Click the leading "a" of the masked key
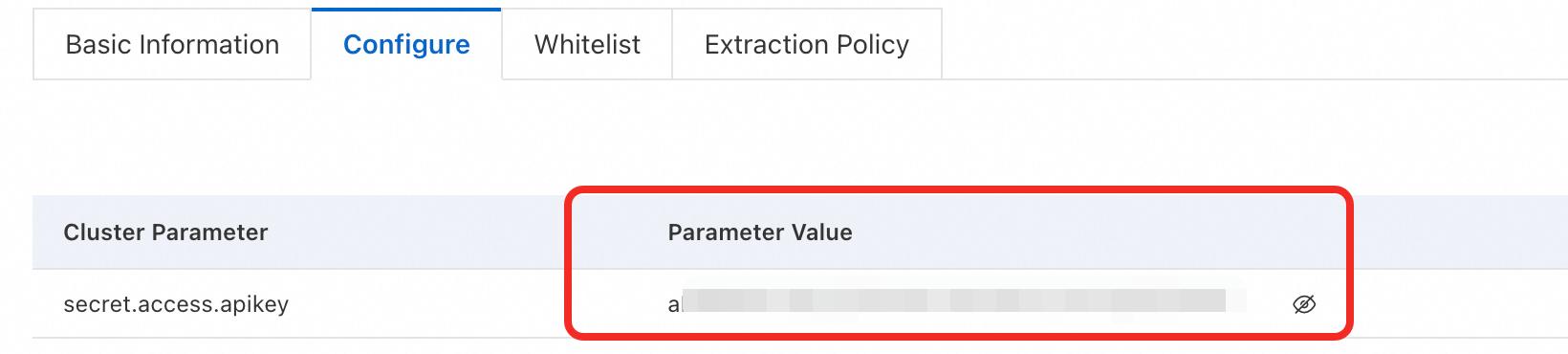1568x354 pixels. 673,305
